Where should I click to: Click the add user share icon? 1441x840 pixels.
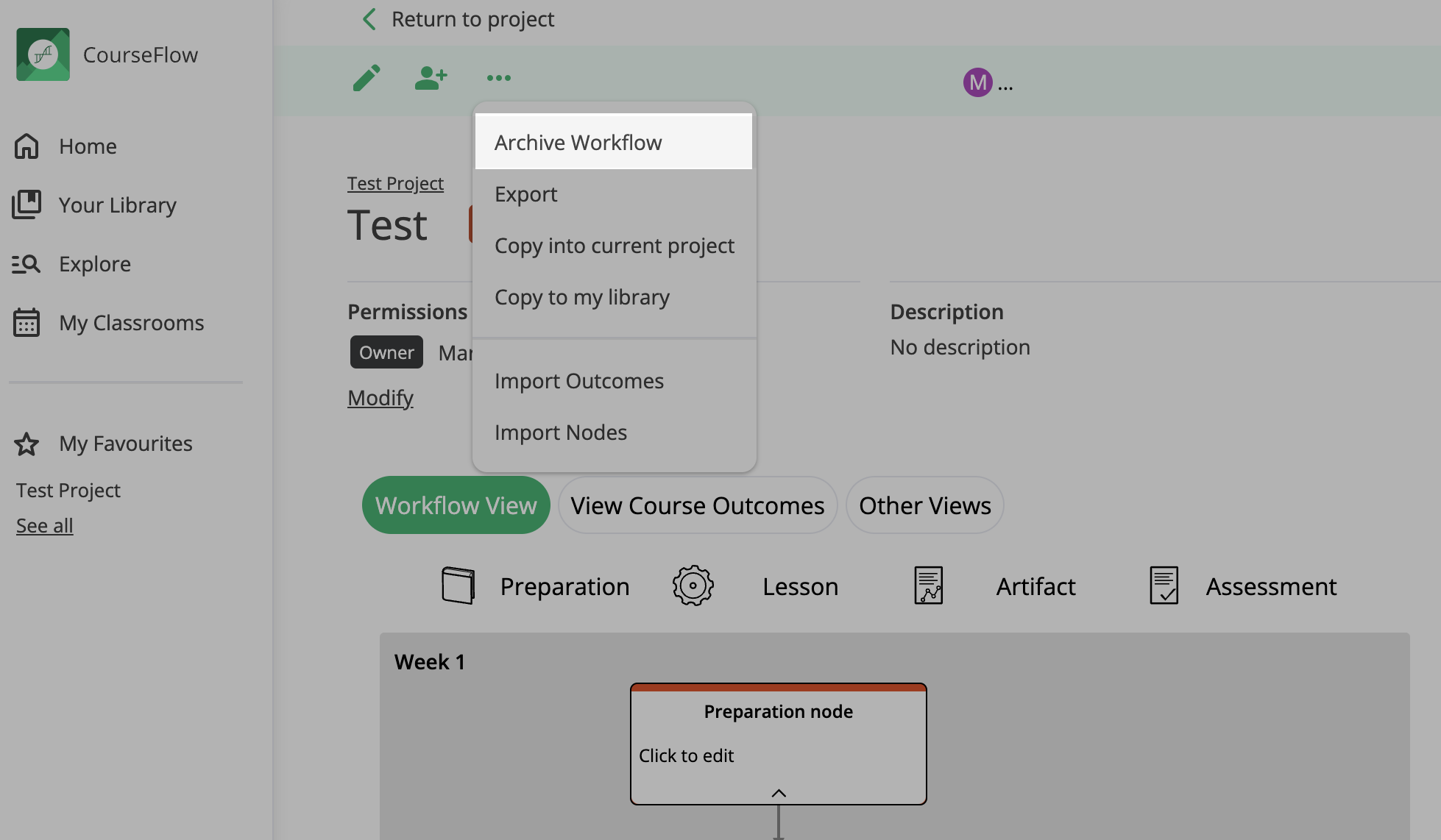pyautogui.click(x=431, y=77)
